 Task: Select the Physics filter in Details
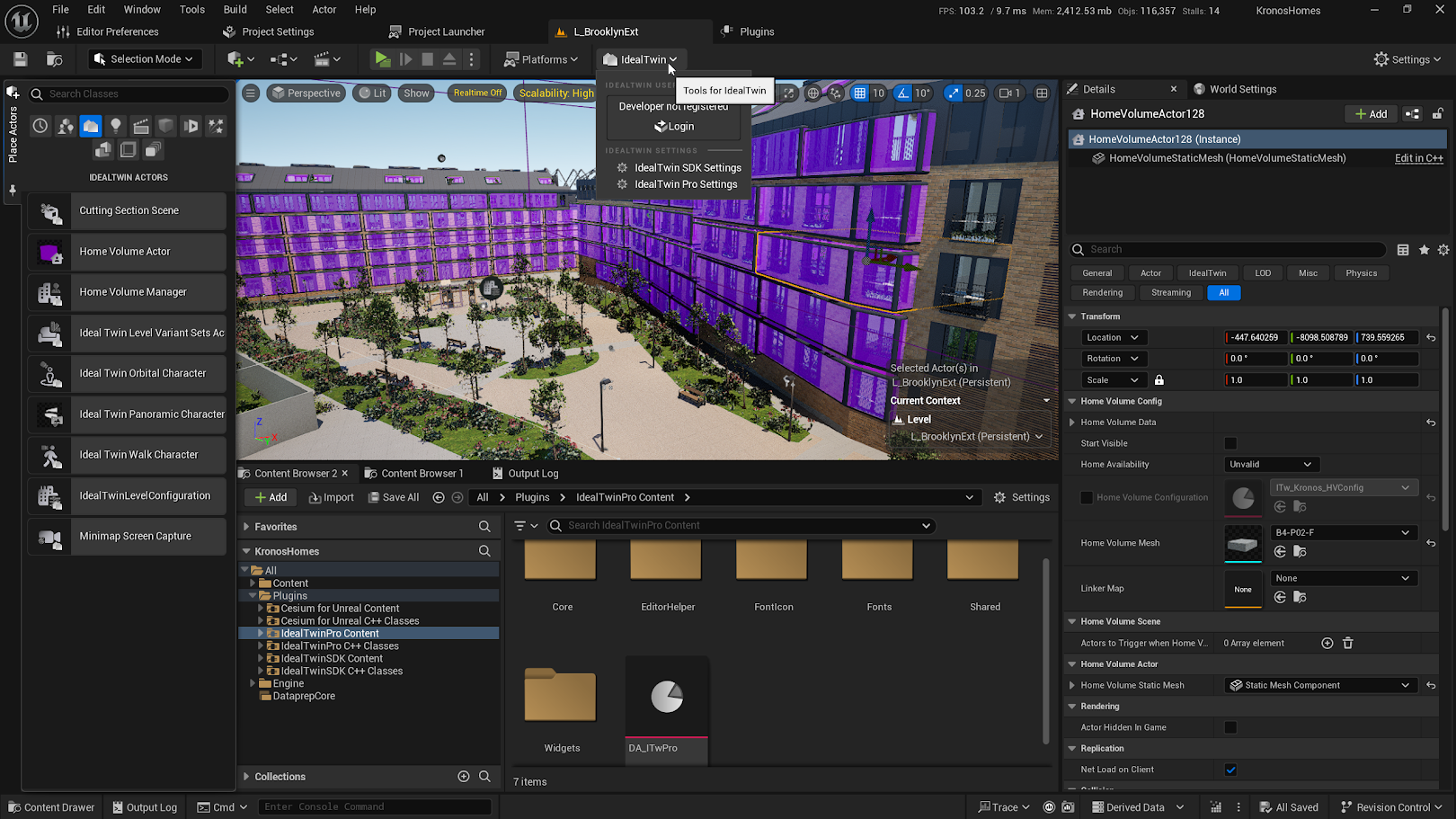coord(1361,273)
